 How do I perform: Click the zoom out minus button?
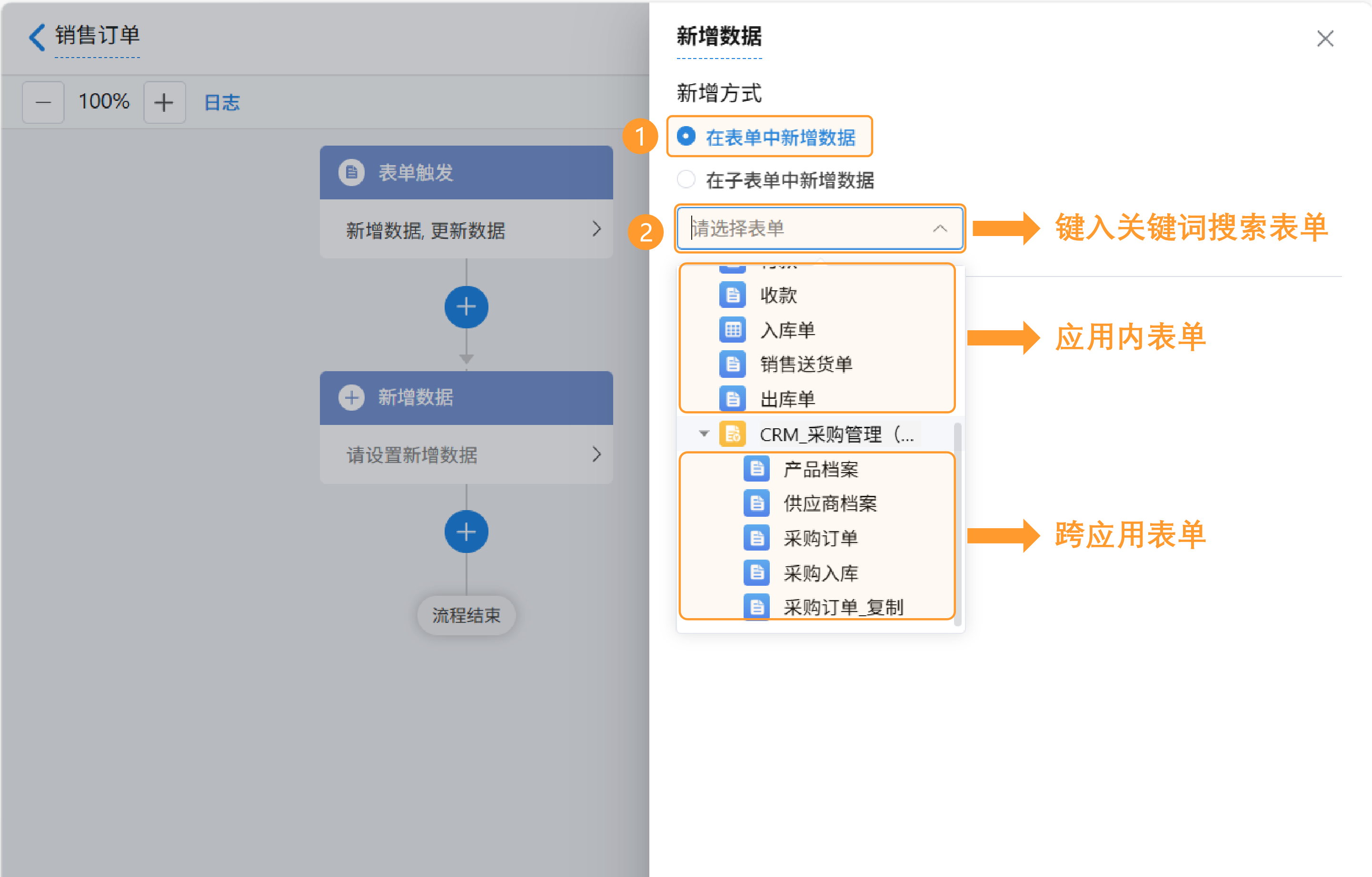pyautogui.click(x=43, y=102)
